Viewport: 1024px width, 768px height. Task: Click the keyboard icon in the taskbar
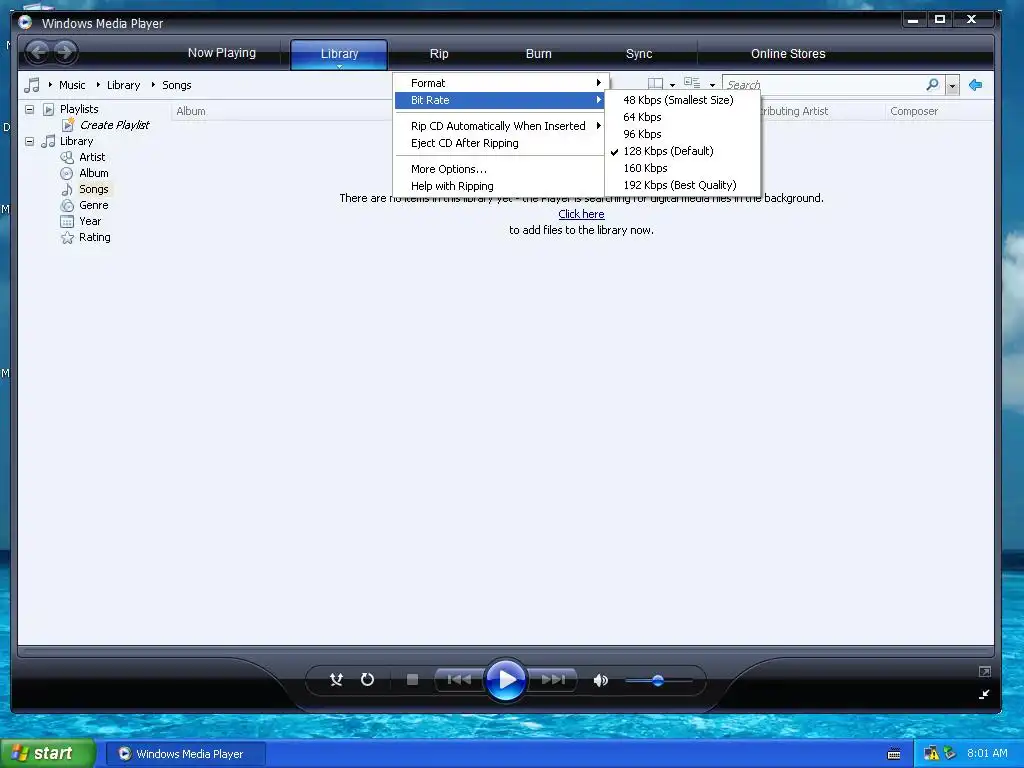point(894,754)
